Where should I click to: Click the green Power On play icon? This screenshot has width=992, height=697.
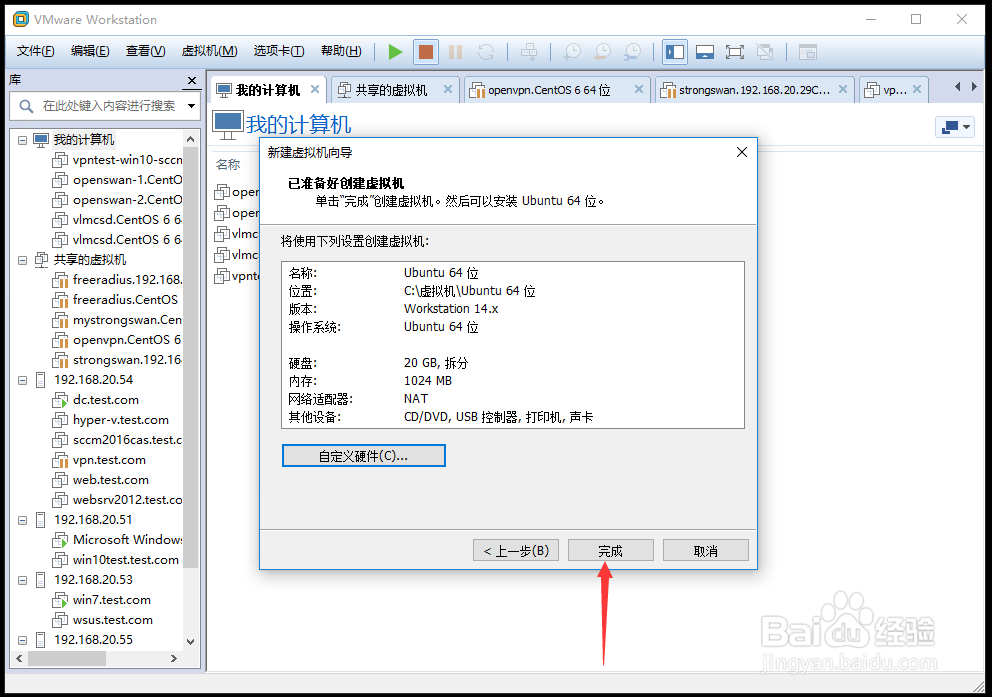coord(395,52)
